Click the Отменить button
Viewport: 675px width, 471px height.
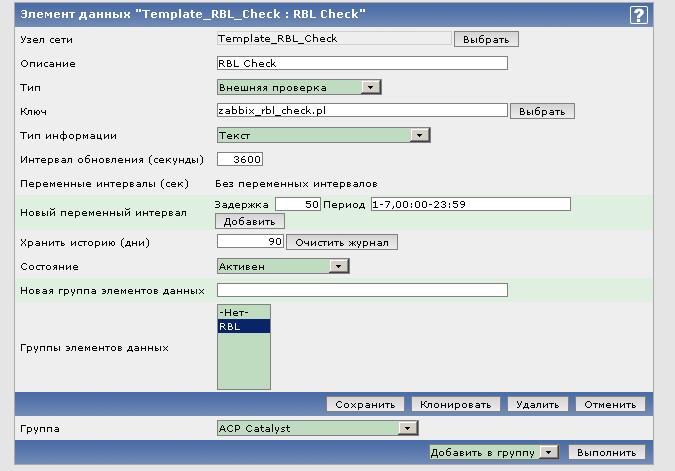tap(610, 404)
